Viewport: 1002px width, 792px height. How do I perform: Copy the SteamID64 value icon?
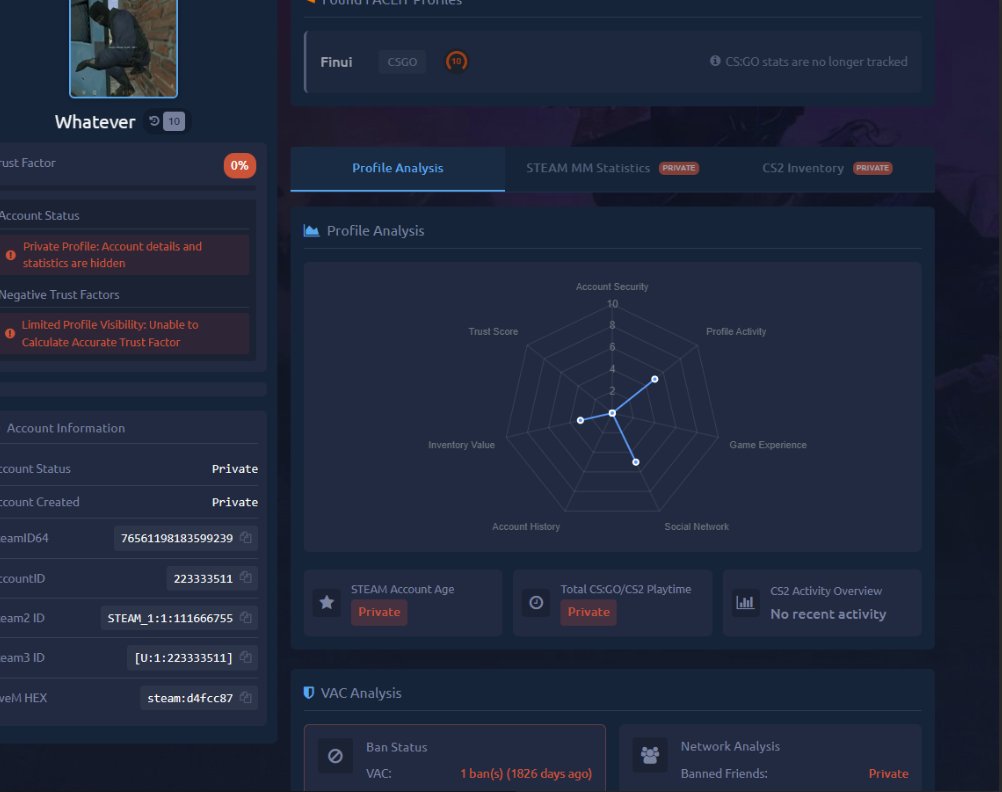tap(245, 538)
